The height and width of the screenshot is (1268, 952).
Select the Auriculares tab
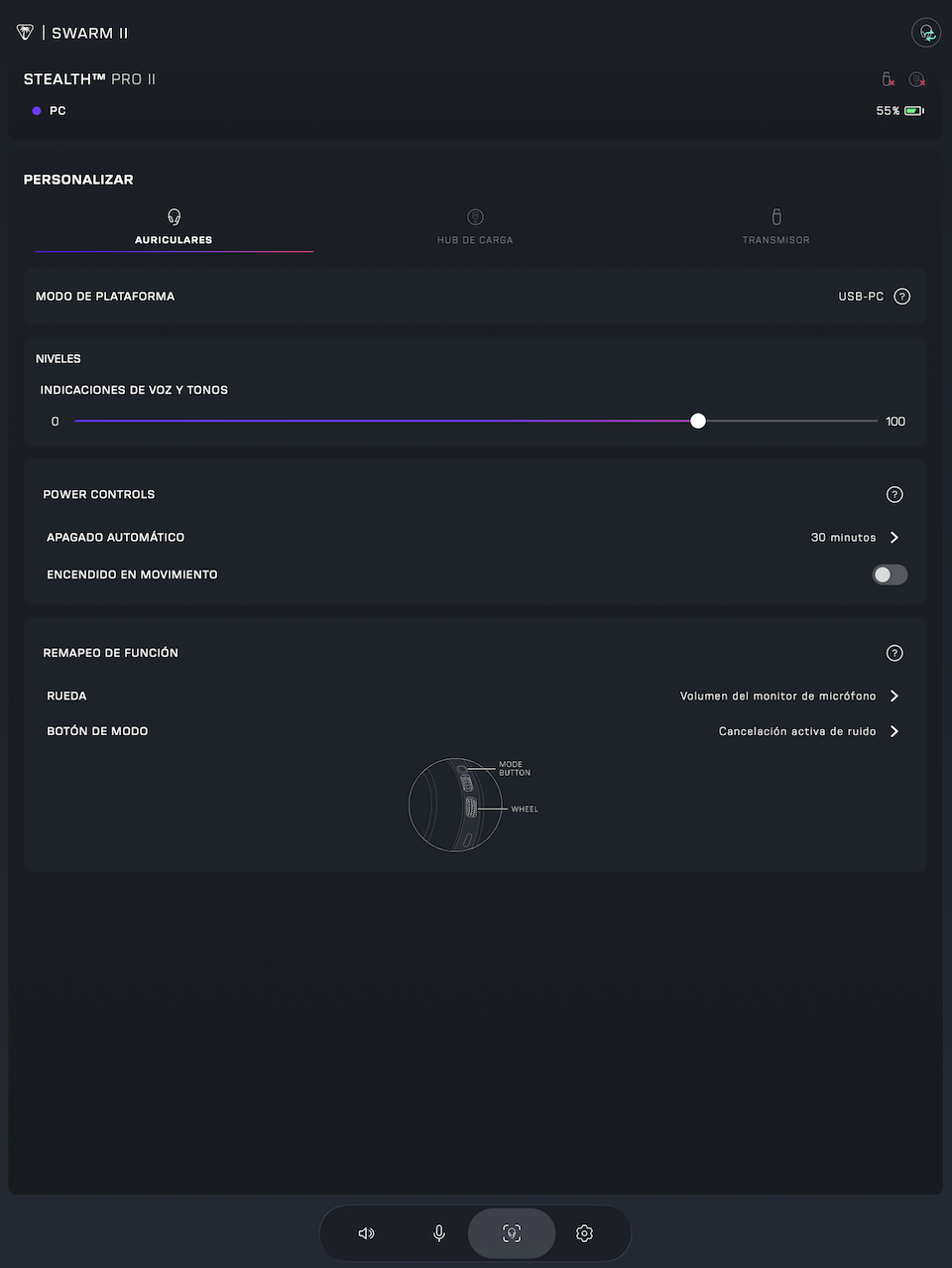click(174, 227)
